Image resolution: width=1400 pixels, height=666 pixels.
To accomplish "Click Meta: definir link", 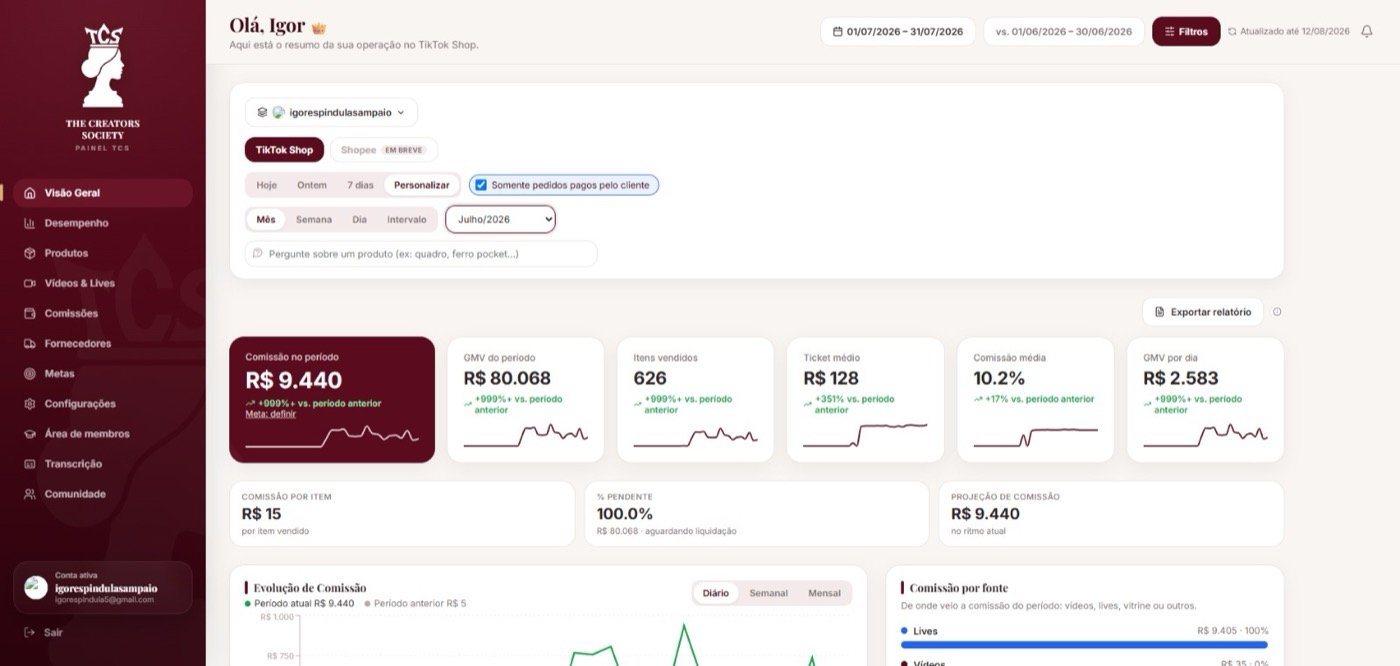I will click(270, 414).
